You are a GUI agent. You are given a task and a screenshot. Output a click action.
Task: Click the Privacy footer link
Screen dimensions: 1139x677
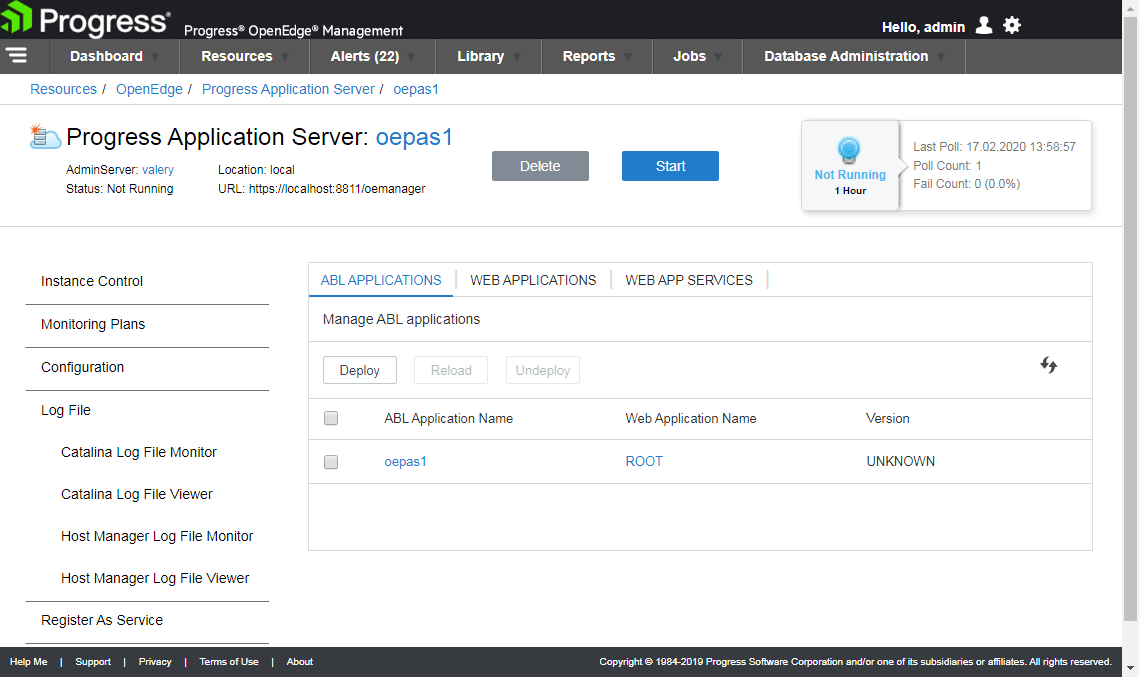(155, 662)
